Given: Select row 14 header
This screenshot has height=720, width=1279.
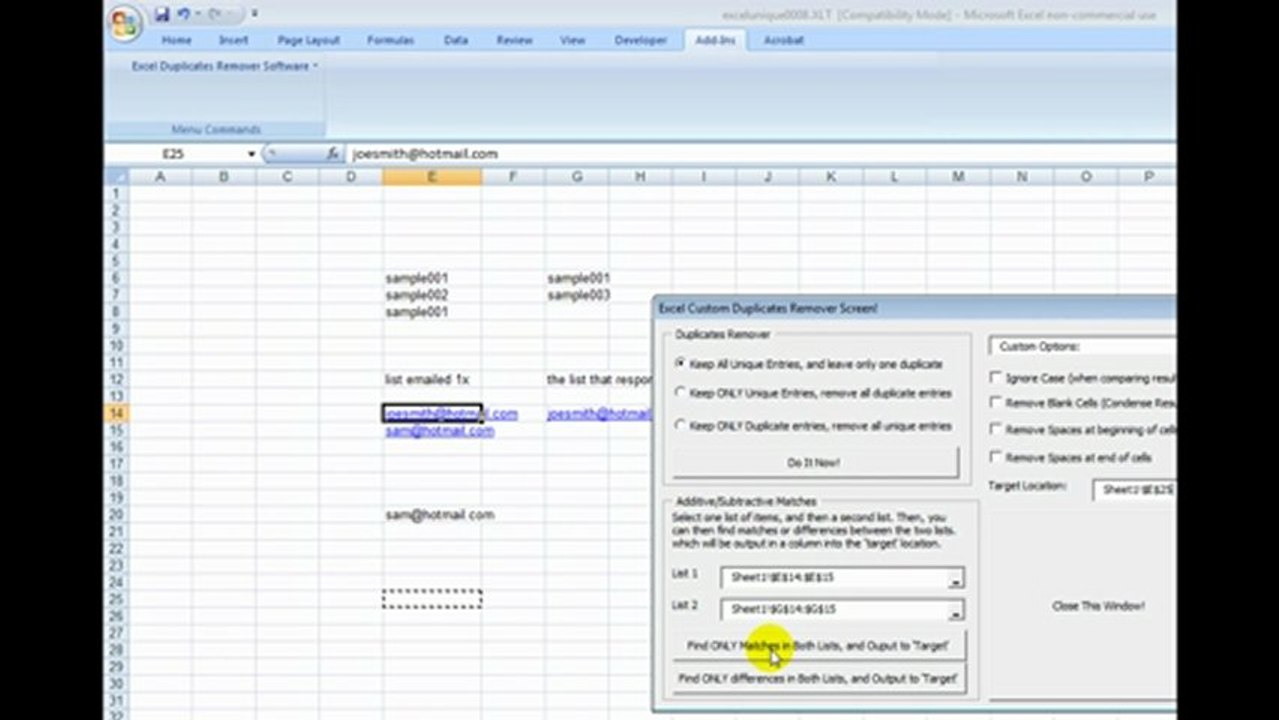Looking at the screenshot, I should [116, 414].
